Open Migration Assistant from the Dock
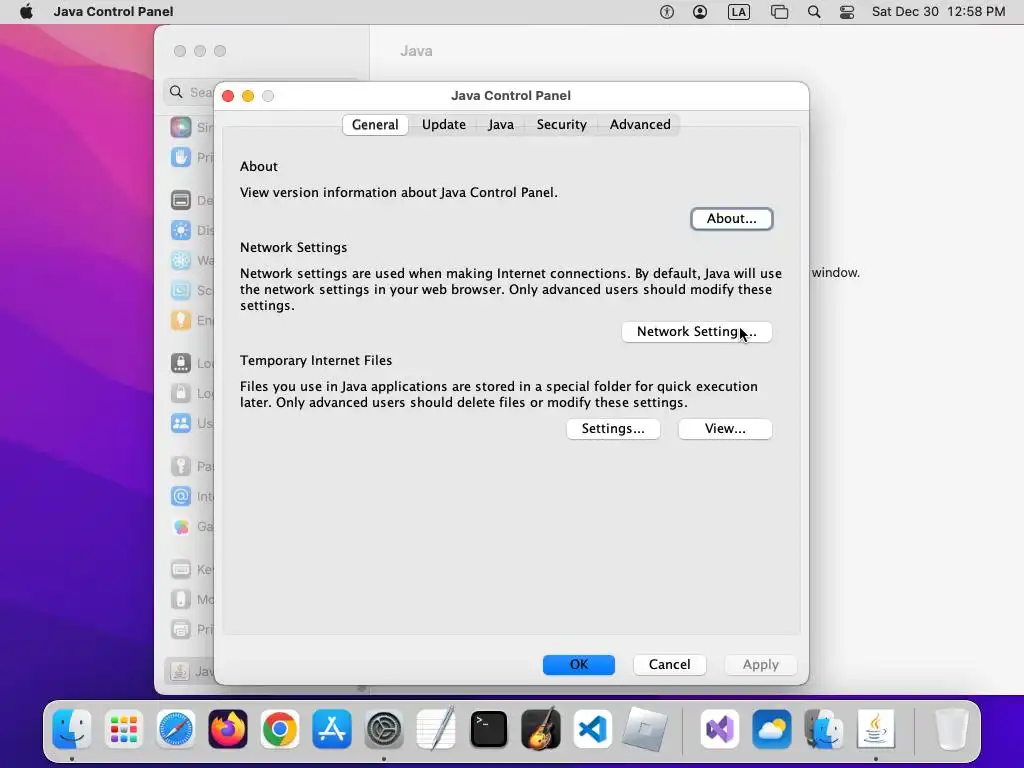Screen dimensions: 1024x768 point(824,729)
